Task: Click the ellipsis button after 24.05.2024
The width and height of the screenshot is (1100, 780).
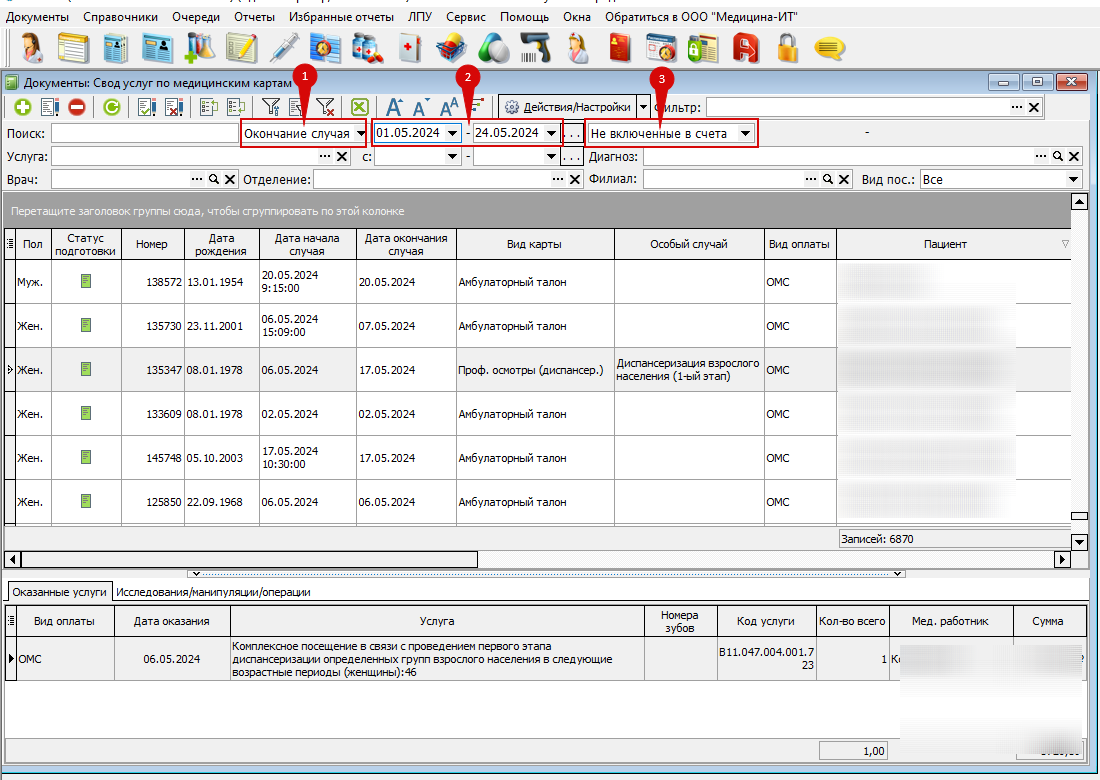Action: tap(573, 133)
